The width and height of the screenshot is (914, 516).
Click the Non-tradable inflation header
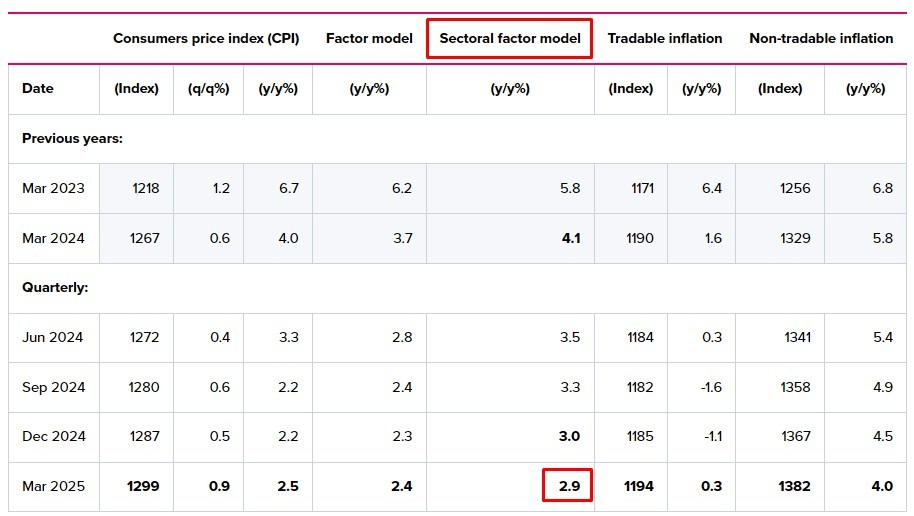click(x=821, y=39)
